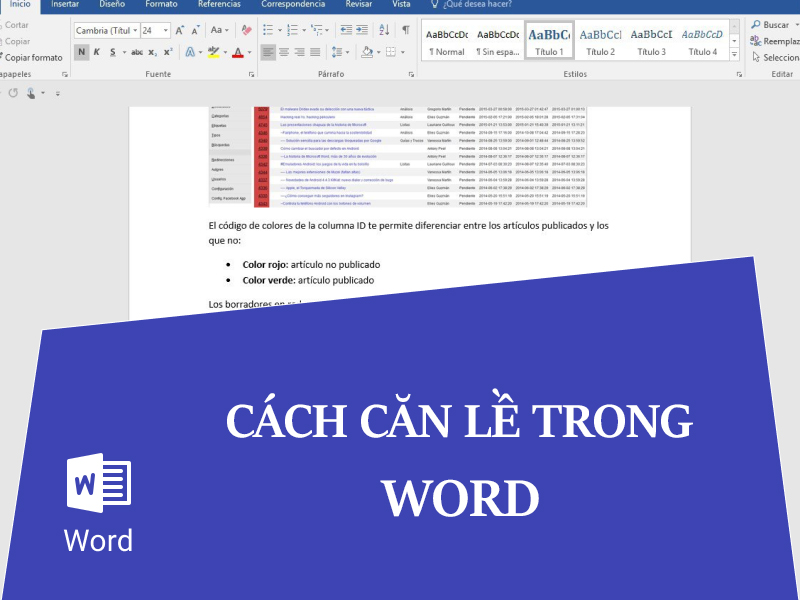The height and width of the screenshot is (600, 800).
Task: Shrink font size with the smaller A icon
Action: tap(195, 31)
